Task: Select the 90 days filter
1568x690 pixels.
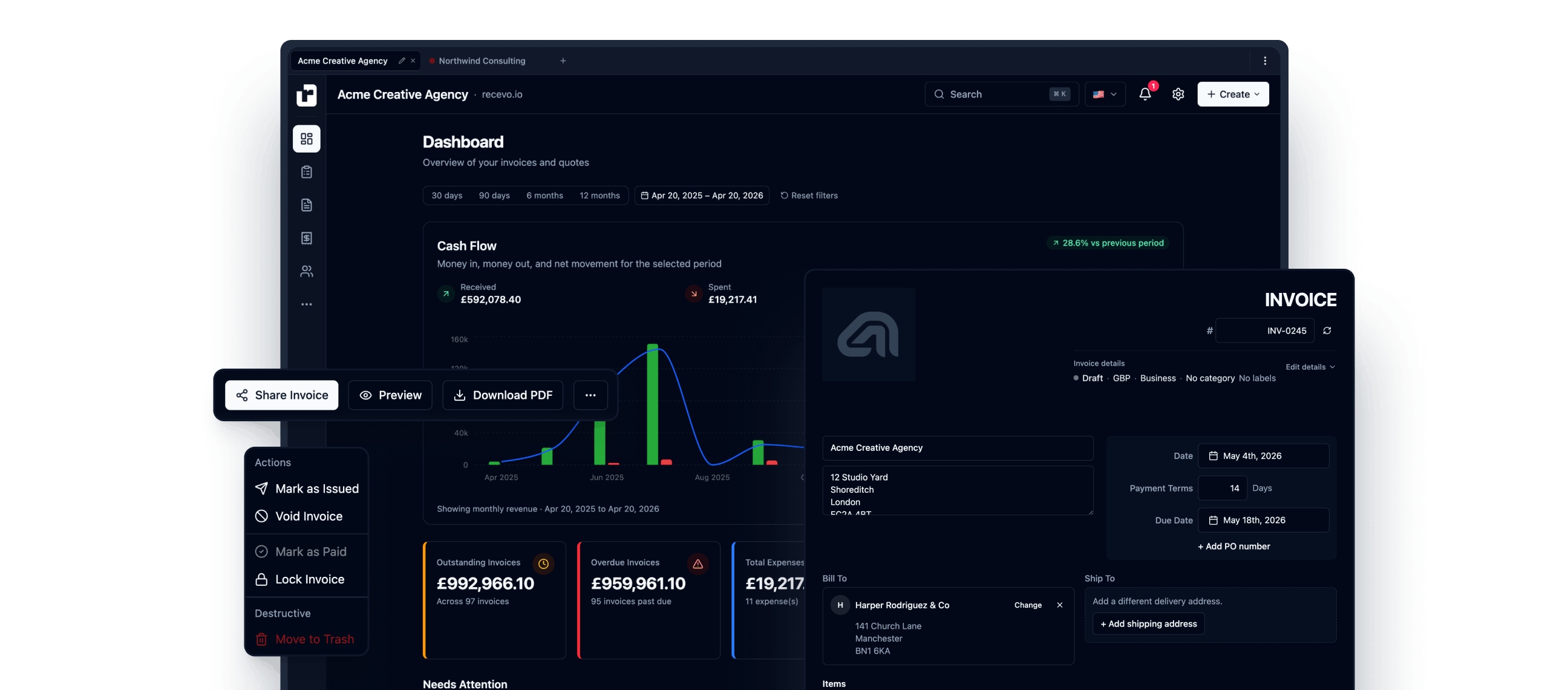Action: pyautogui.click(x=494, y=195)
